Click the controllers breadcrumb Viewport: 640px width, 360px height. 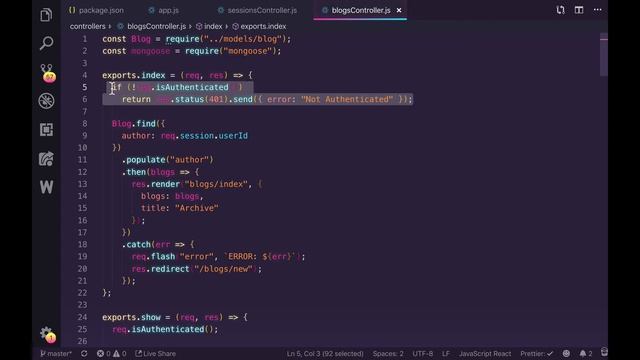[87, 26]
